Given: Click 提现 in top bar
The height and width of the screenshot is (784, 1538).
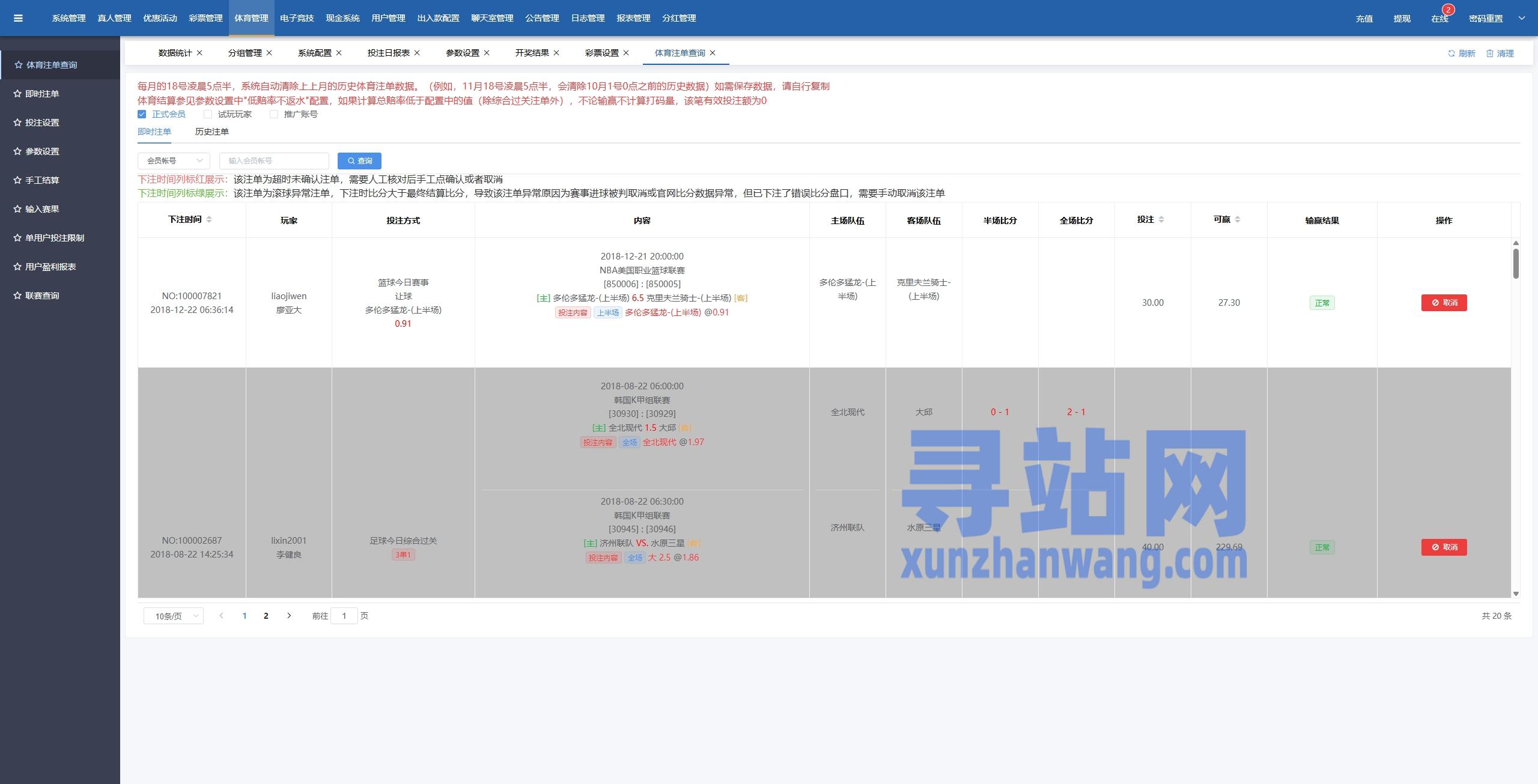Looking at the screenshot, I should click(x=1402, y=19).
